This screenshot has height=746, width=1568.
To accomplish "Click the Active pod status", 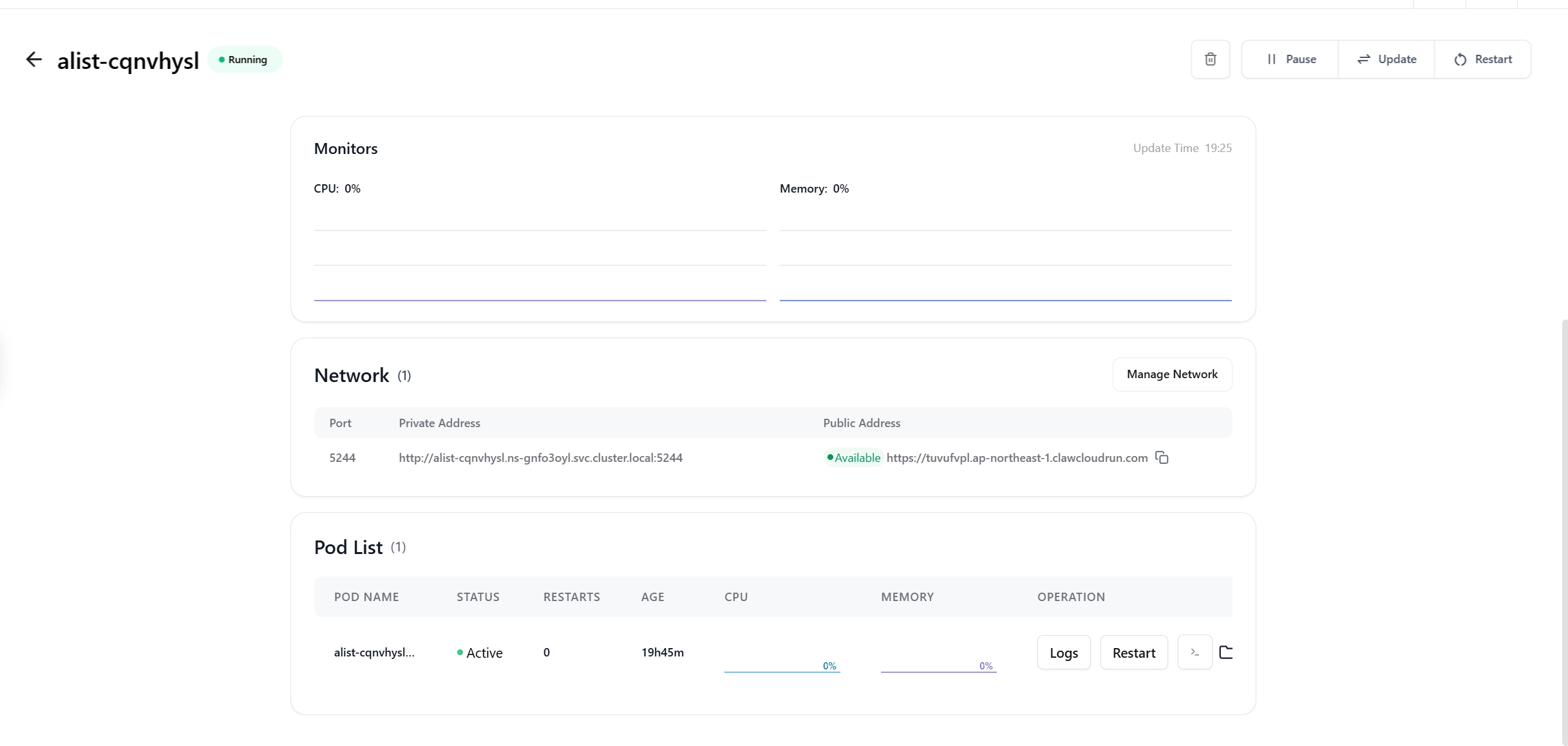I will (480, 653).
